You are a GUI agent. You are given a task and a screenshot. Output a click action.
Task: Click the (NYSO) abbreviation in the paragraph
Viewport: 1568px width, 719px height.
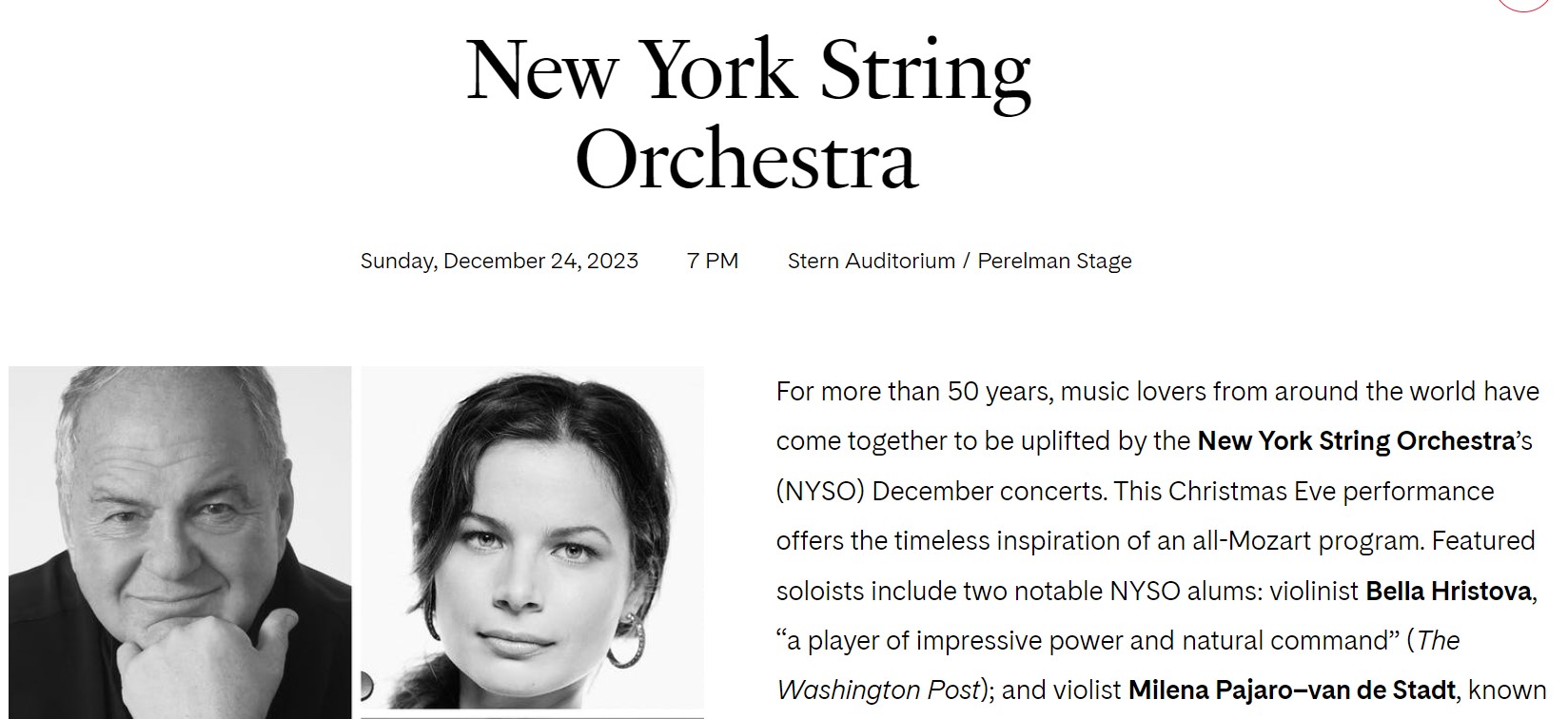[819, 492]
